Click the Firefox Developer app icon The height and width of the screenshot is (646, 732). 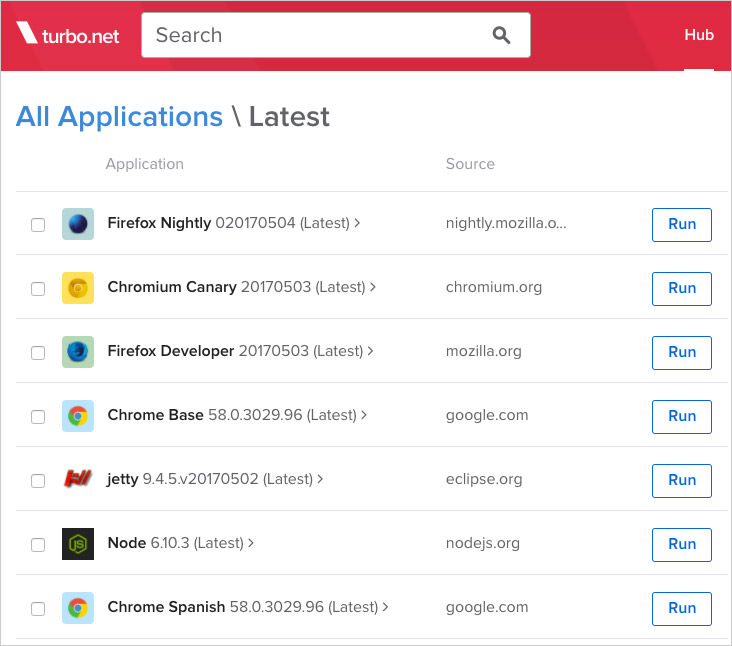click(x=78, y=351)
